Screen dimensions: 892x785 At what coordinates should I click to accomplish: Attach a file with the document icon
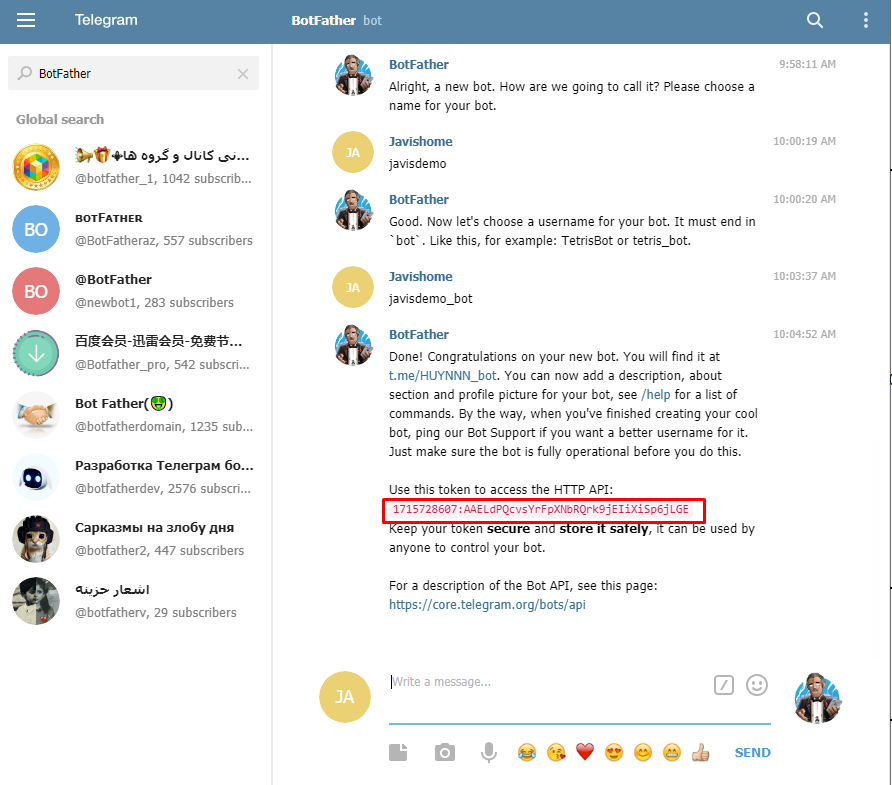point(398,753)
